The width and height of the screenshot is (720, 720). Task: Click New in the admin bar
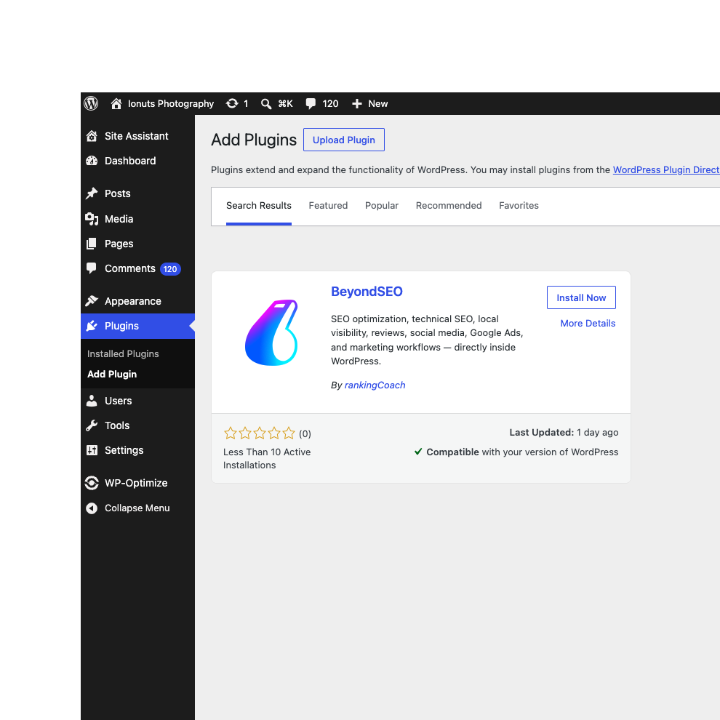(x=378, y=104)
